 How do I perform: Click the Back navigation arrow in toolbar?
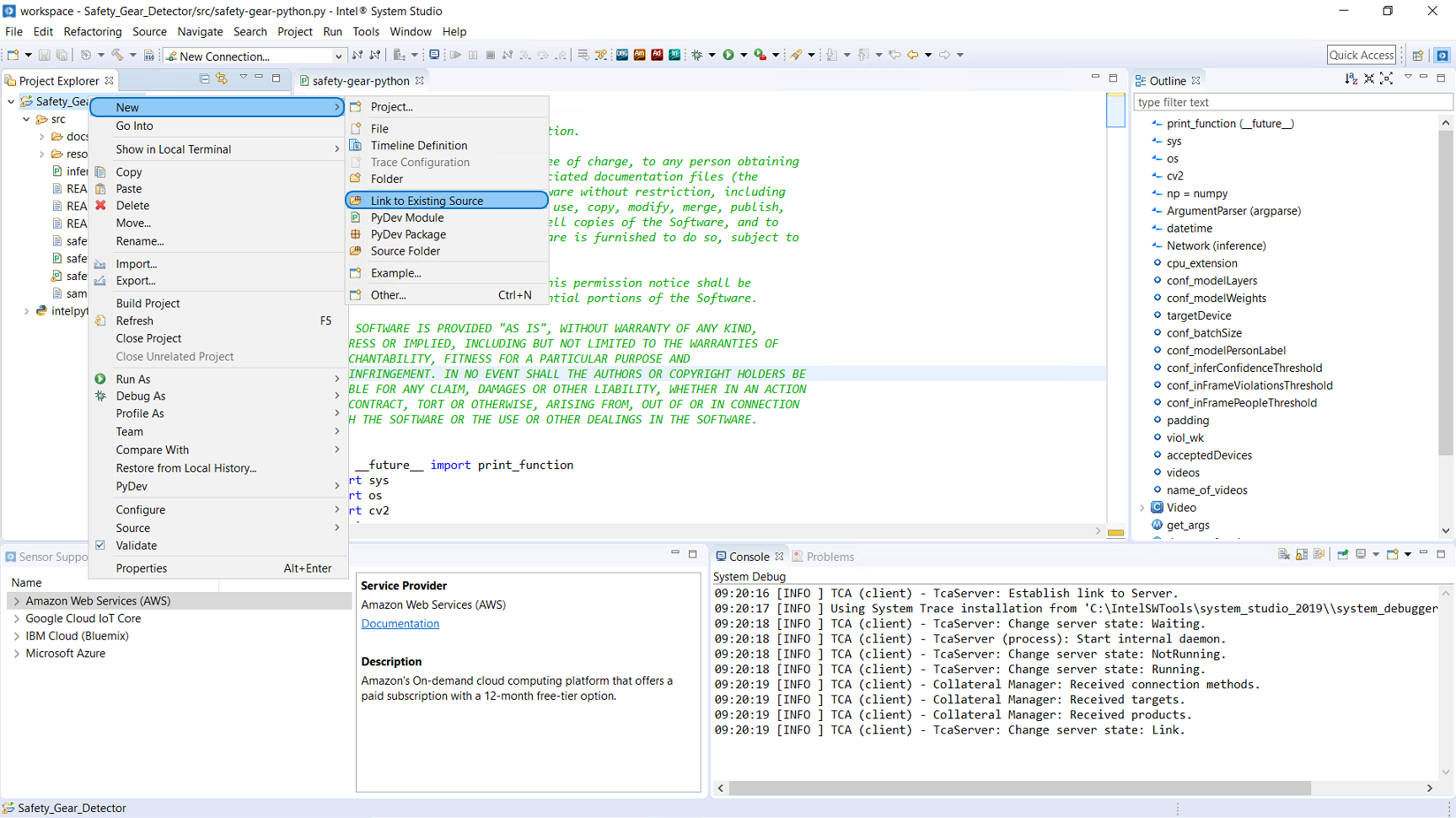pos(913,55)
